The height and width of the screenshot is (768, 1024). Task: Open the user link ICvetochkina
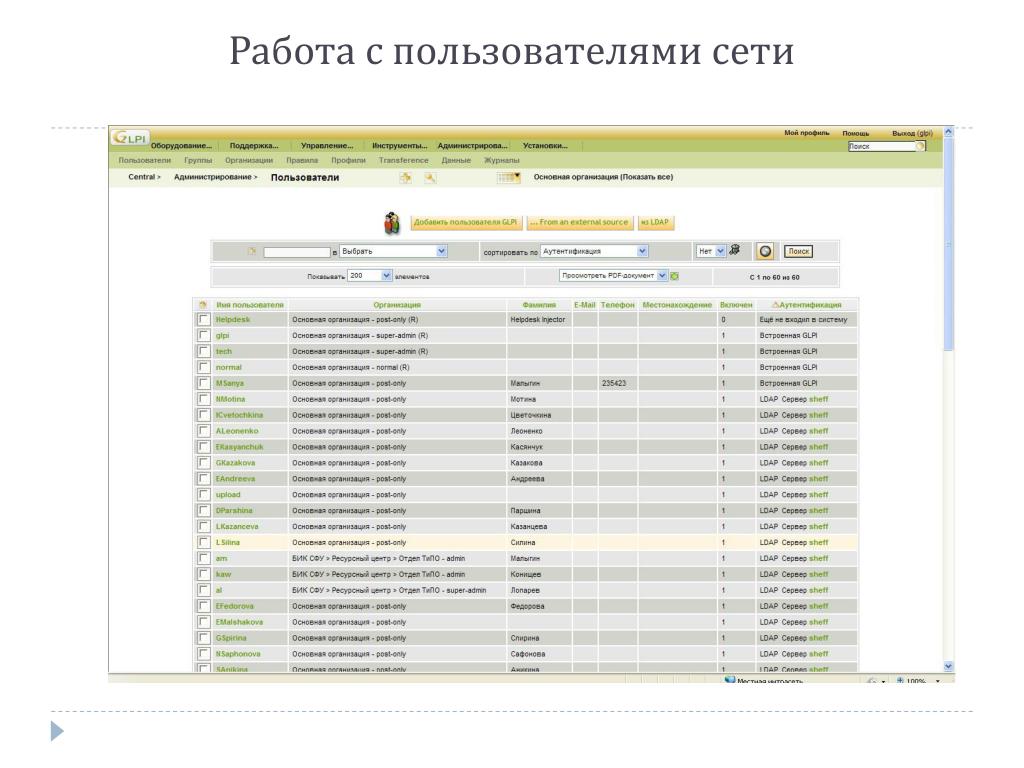(x=240, y=415)
